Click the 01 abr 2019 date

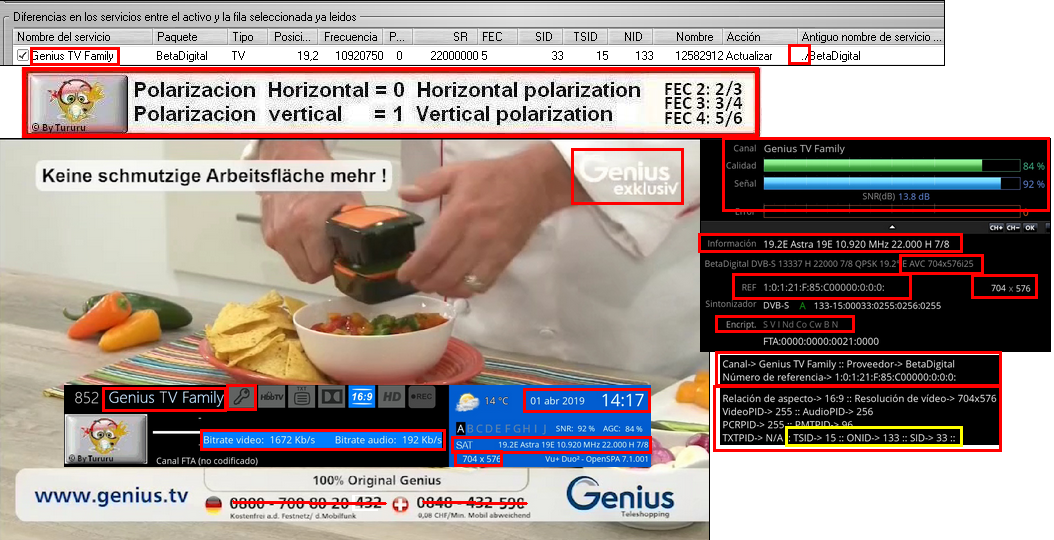[557, 401]
